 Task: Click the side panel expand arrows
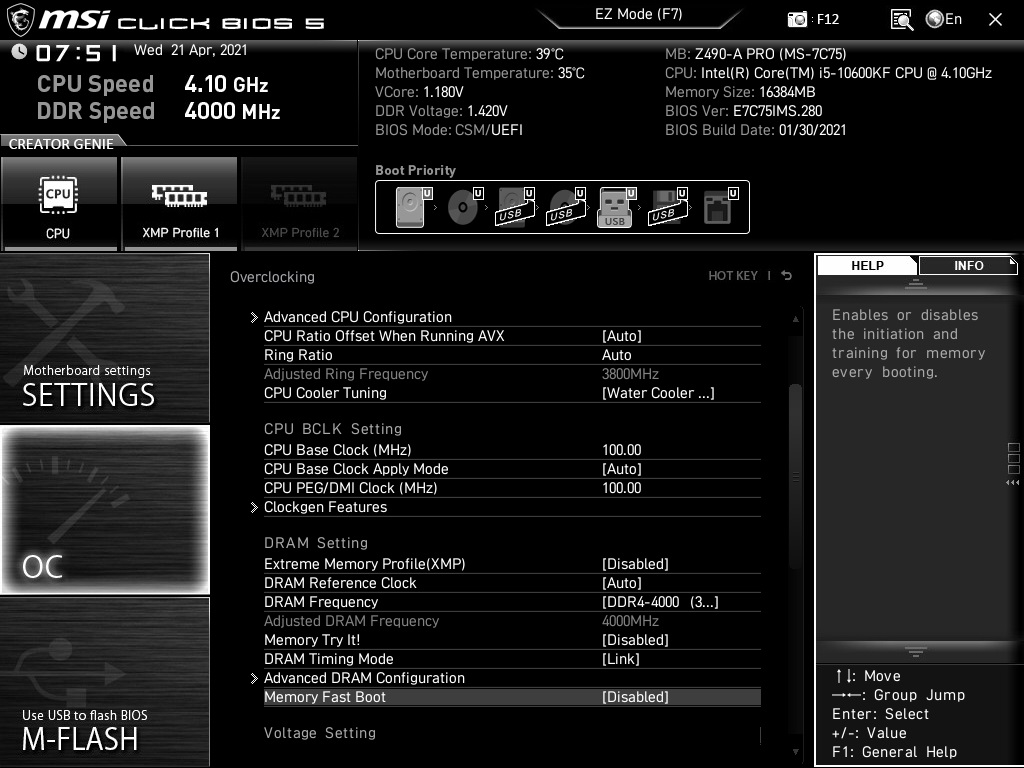tap(1013, 483)
